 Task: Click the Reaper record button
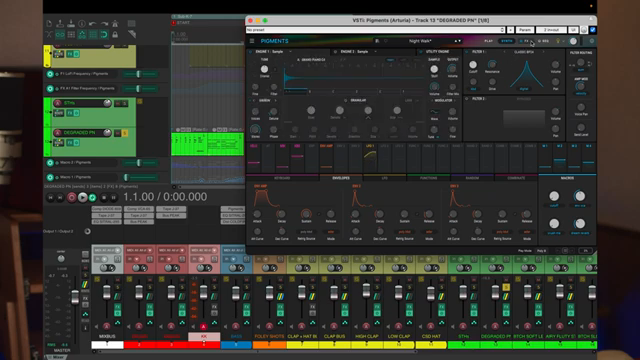(71, 198)
